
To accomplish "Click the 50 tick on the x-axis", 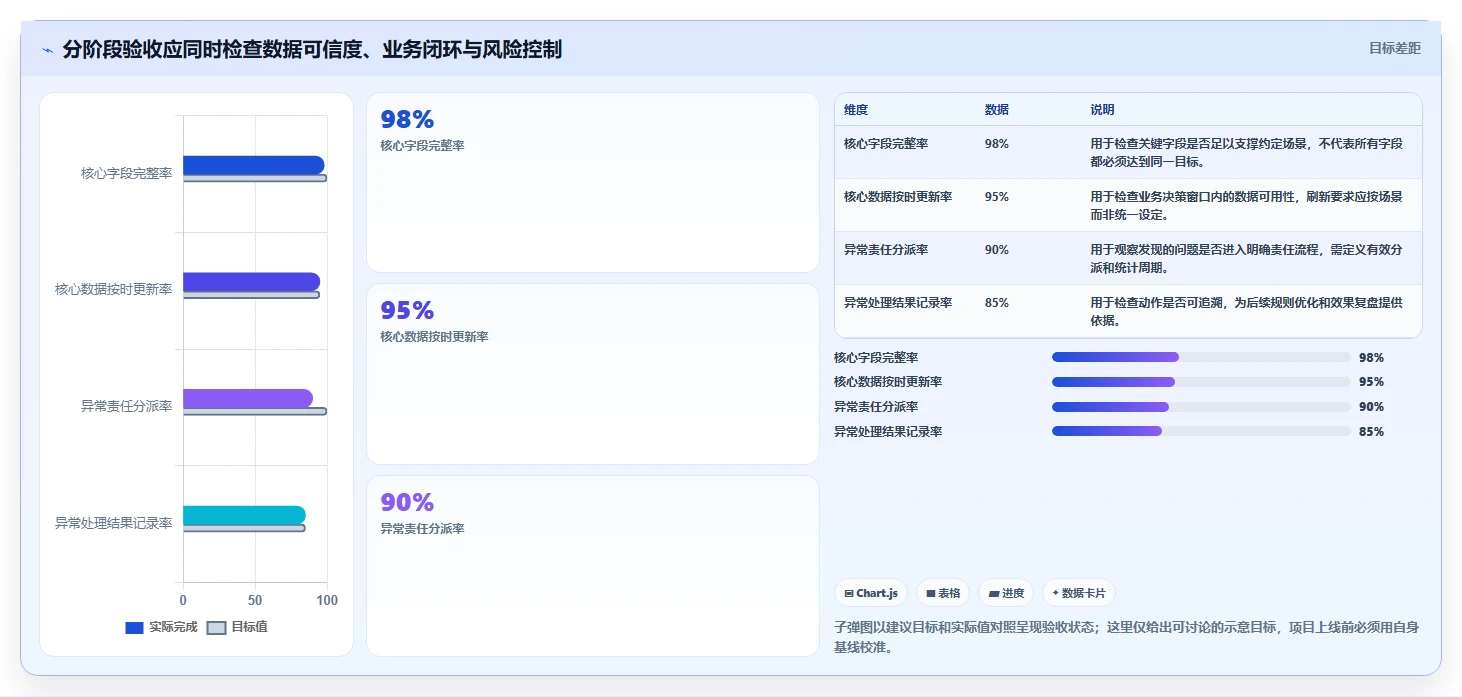I will click(x=255, y=600).
